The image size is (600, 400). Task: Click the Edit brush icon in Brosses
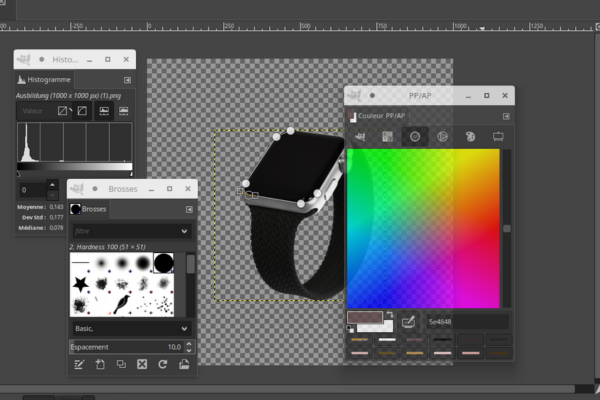point(79,364)
